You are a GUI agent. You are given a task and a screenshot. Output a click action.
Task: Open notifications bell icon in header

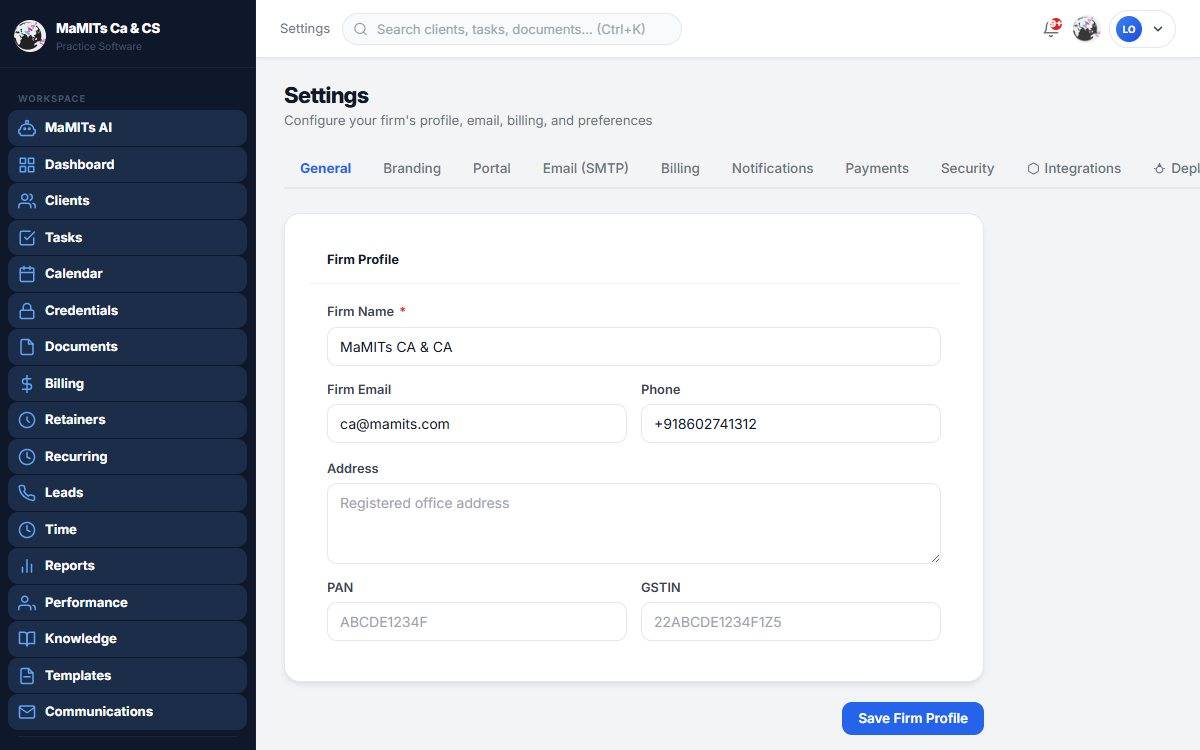1051,29
